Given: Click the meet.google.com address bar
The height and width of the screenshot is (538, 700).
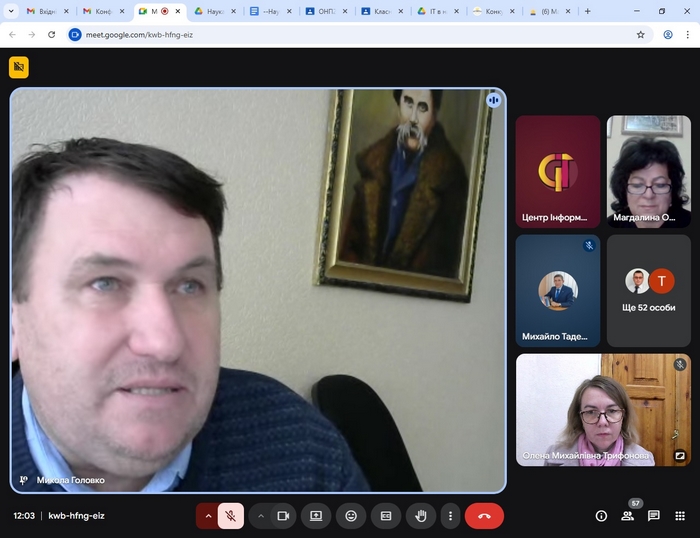Looking at the screenshot, I should [350, 34].
